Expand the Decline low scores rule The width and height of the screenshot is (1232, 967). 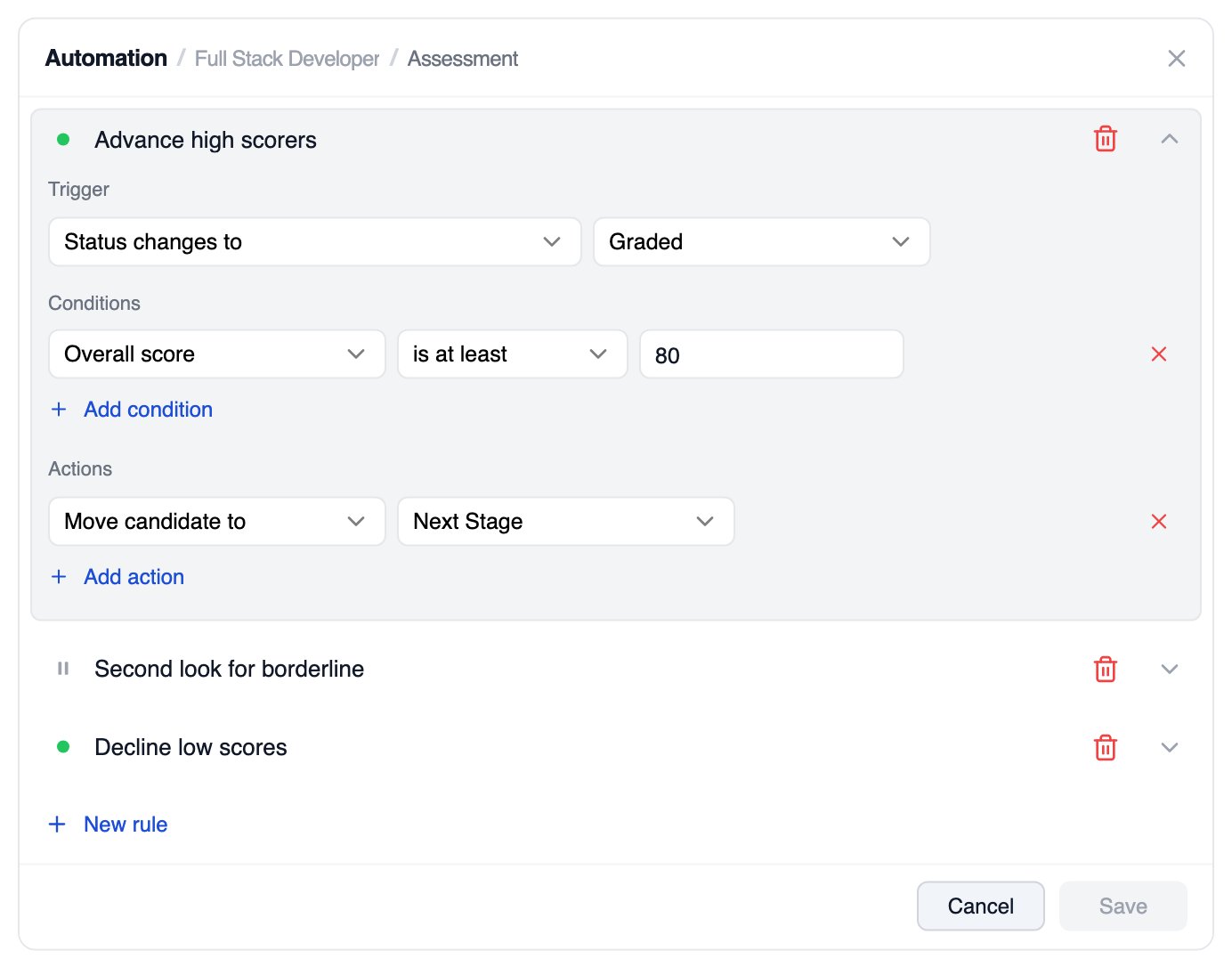coord(1170,747)
